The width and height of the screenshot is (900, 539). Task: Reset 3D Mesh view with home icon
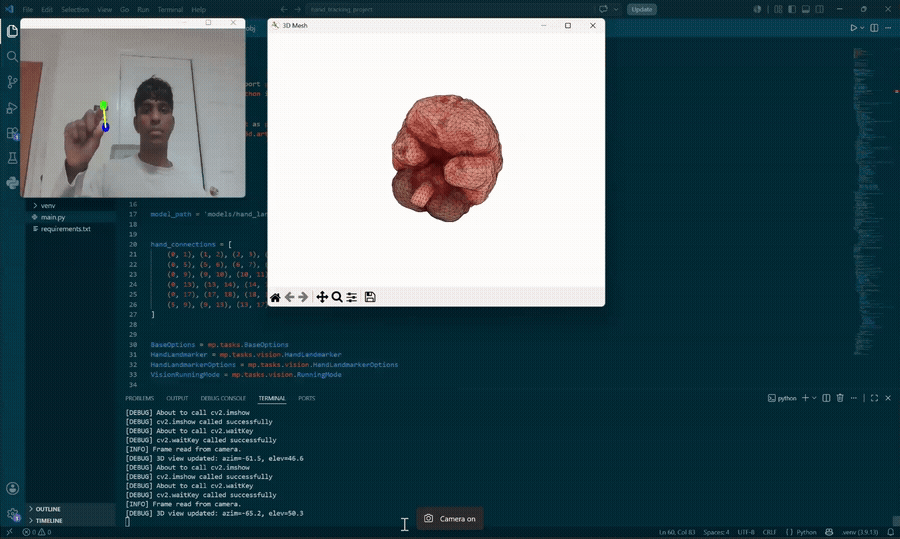(276, 297)
